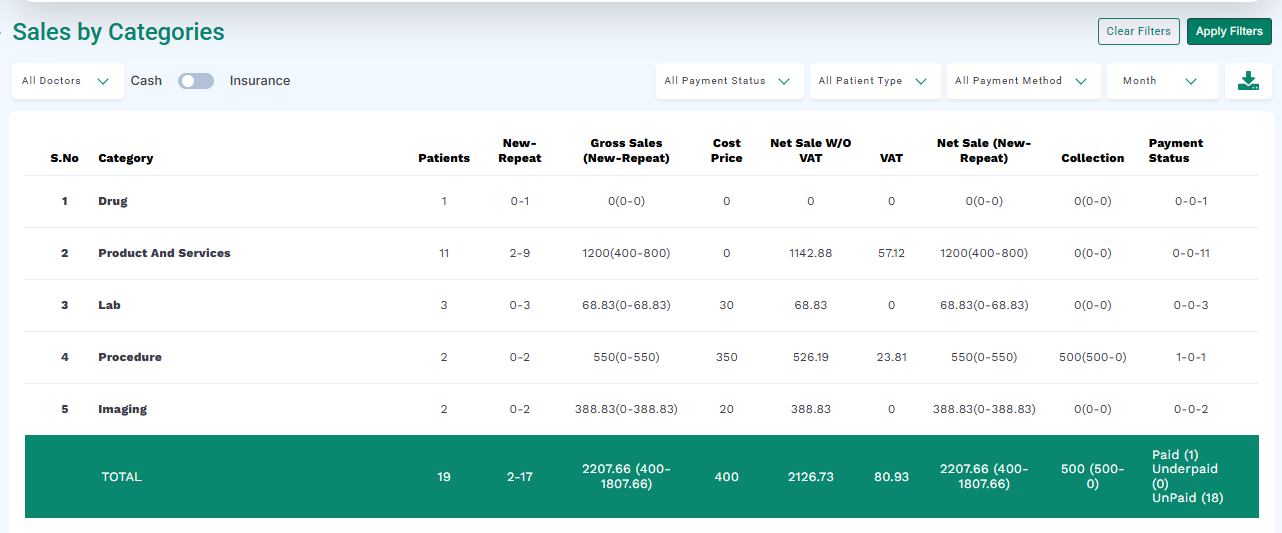Open the All Patient Type dropdown
The image size is (1282, 533).
click(x=875, y=81)
